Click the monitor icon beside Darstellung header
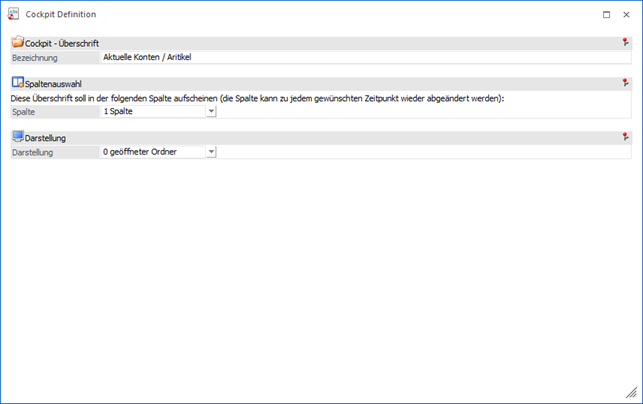The image size is (643, 404). click(x=17, y=137)
